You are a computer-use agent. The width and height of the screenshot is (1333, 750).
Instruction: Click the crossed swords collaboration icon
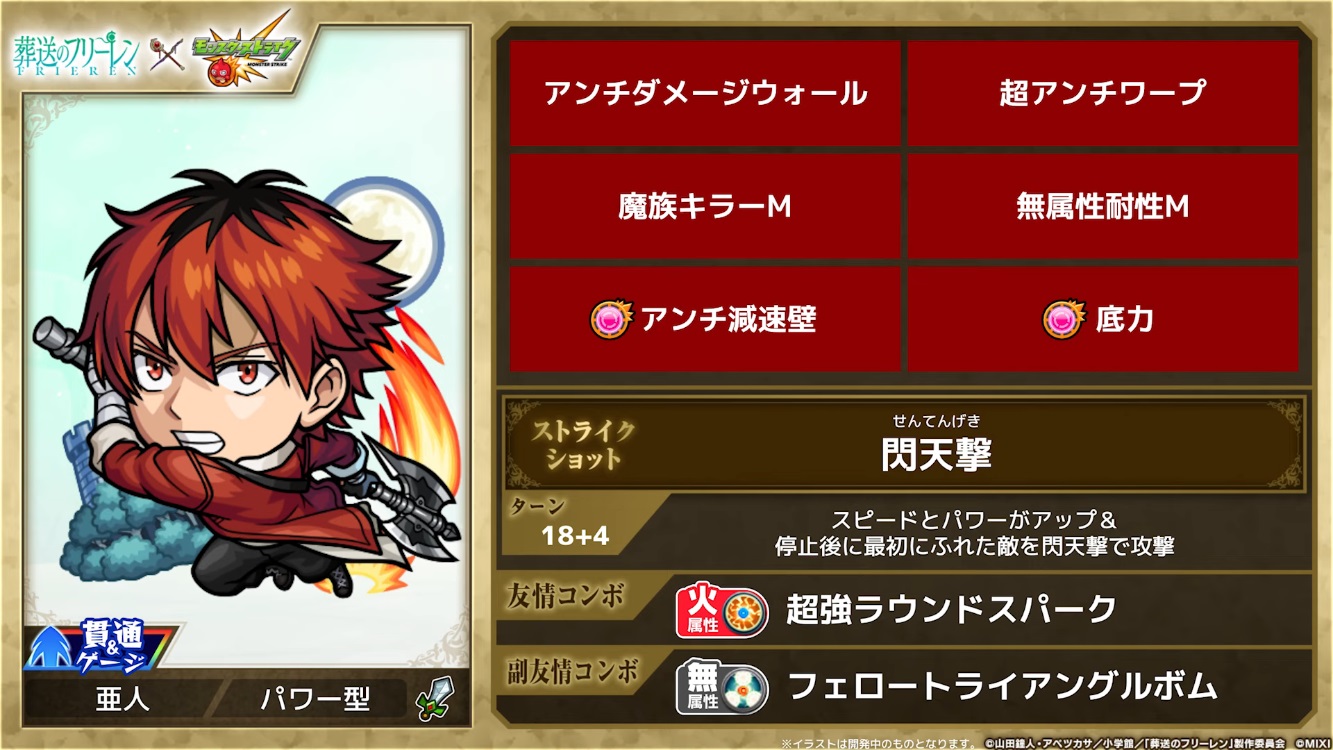[168, 56]
